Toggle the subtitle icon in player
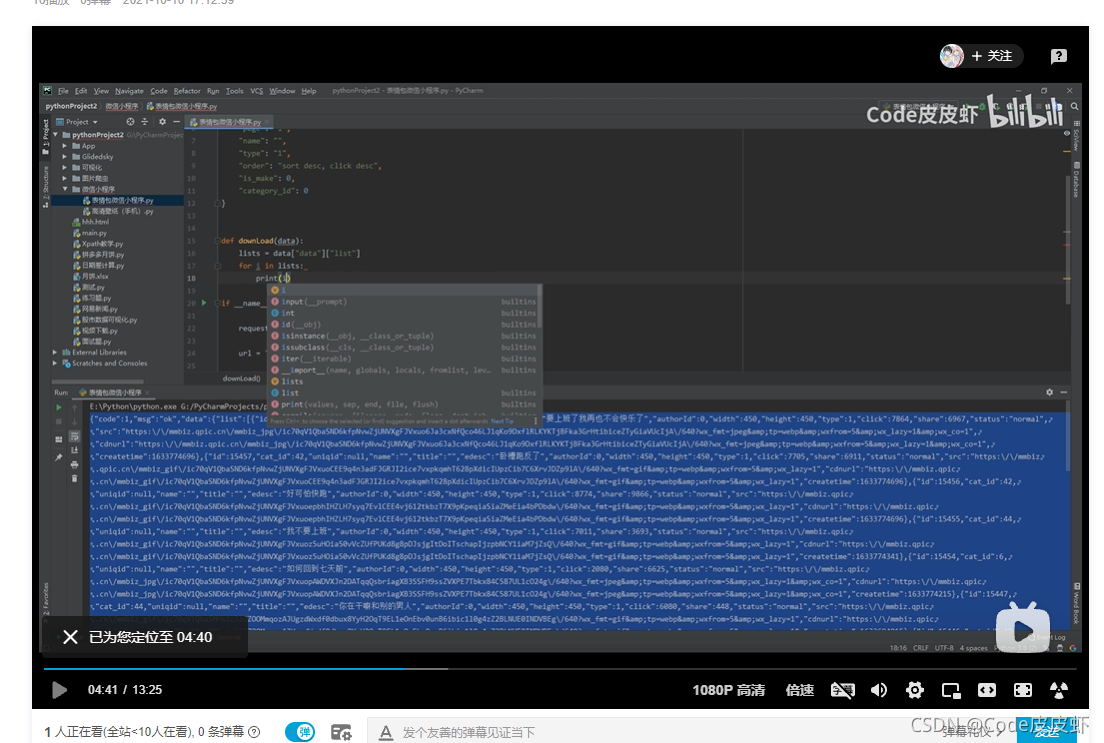 842,690
